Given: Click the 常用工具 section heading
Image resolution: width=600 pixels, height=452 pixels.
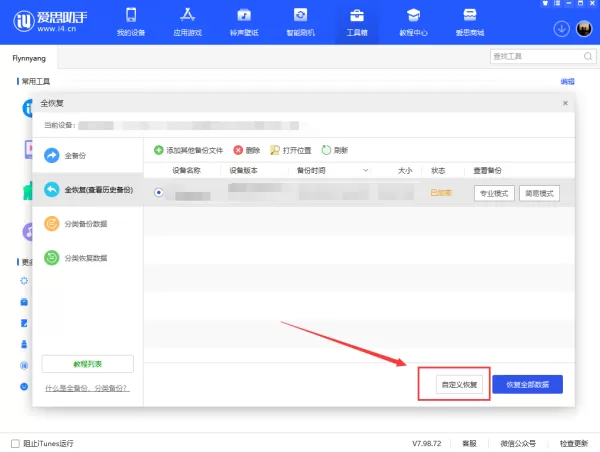Looking at the screenshot, I should 36,82.
